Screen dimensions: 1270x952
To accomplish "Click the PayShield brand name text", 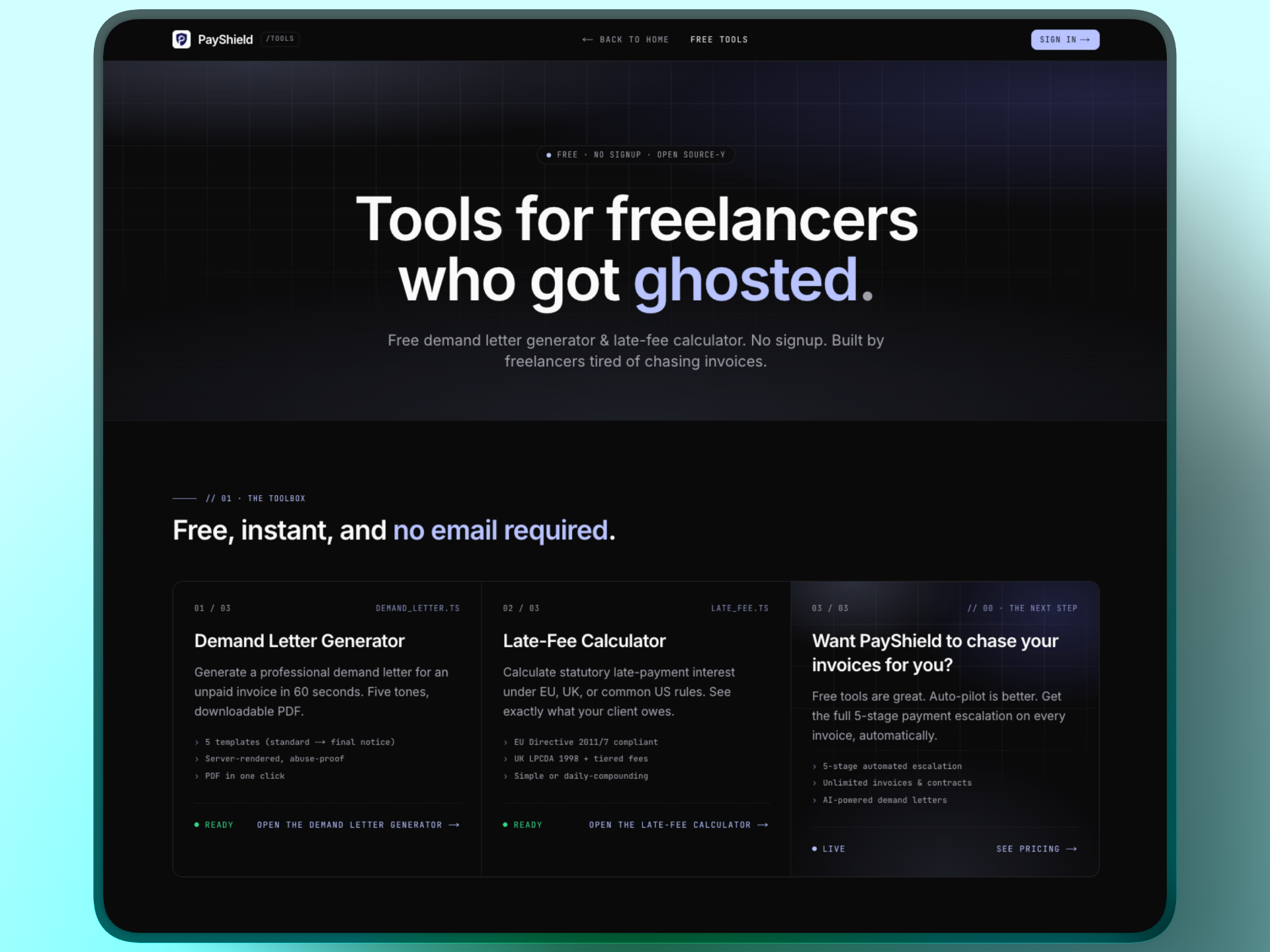I will coord(225,40).
